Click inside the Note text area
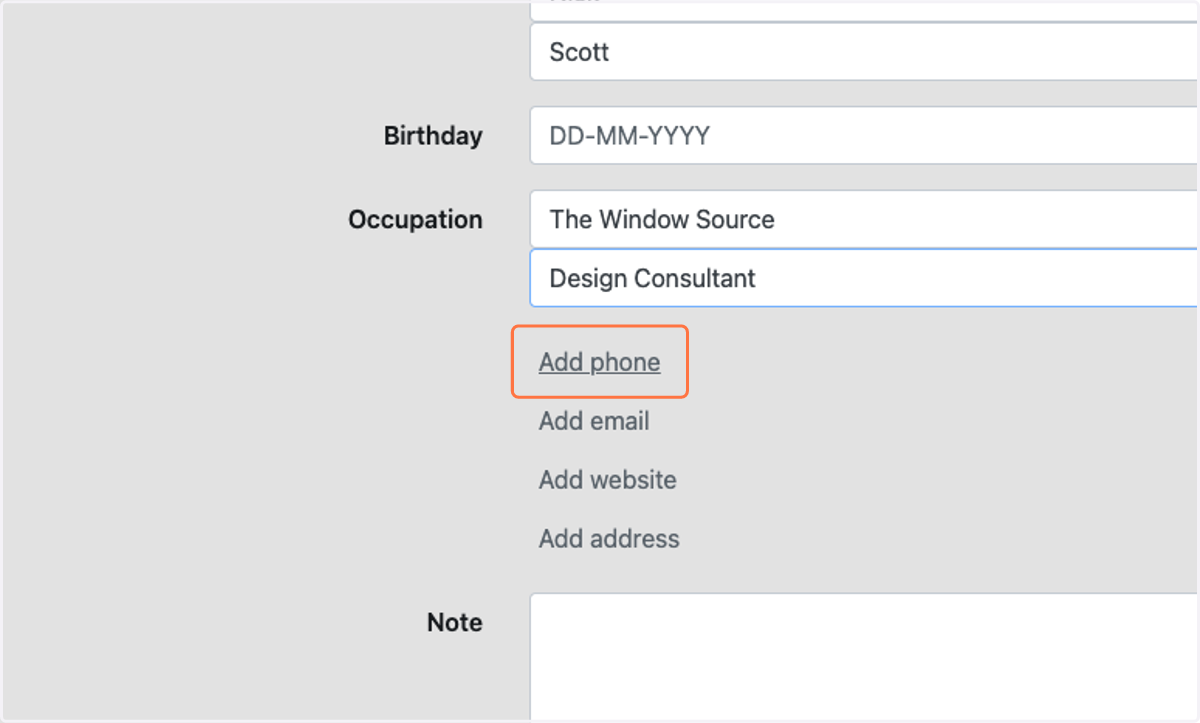Viewport: 1200px width, 723px height. pyautogui.click(x=864, y=657)
